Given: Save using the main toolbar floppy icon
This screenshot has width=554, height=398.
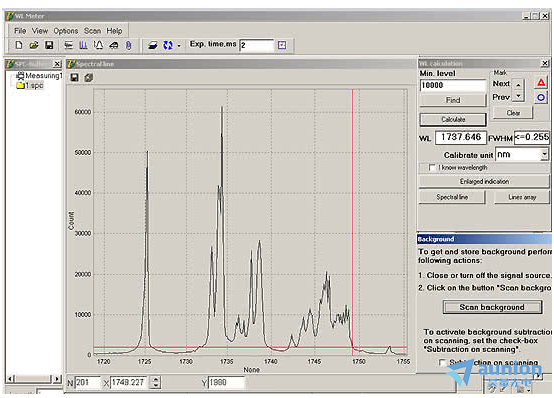Looking at the screenshot, I should (49, 45).
